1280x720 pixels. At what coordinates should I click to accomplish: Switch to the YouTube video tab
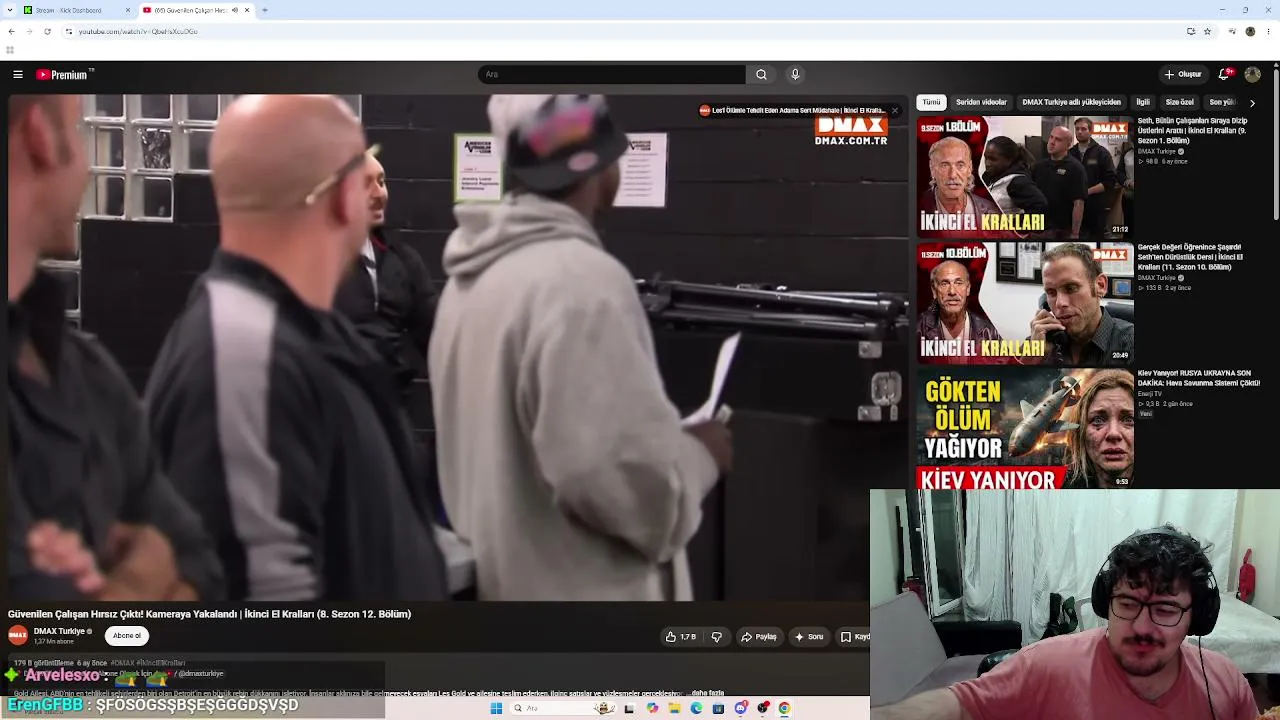(x=196, y=10)
